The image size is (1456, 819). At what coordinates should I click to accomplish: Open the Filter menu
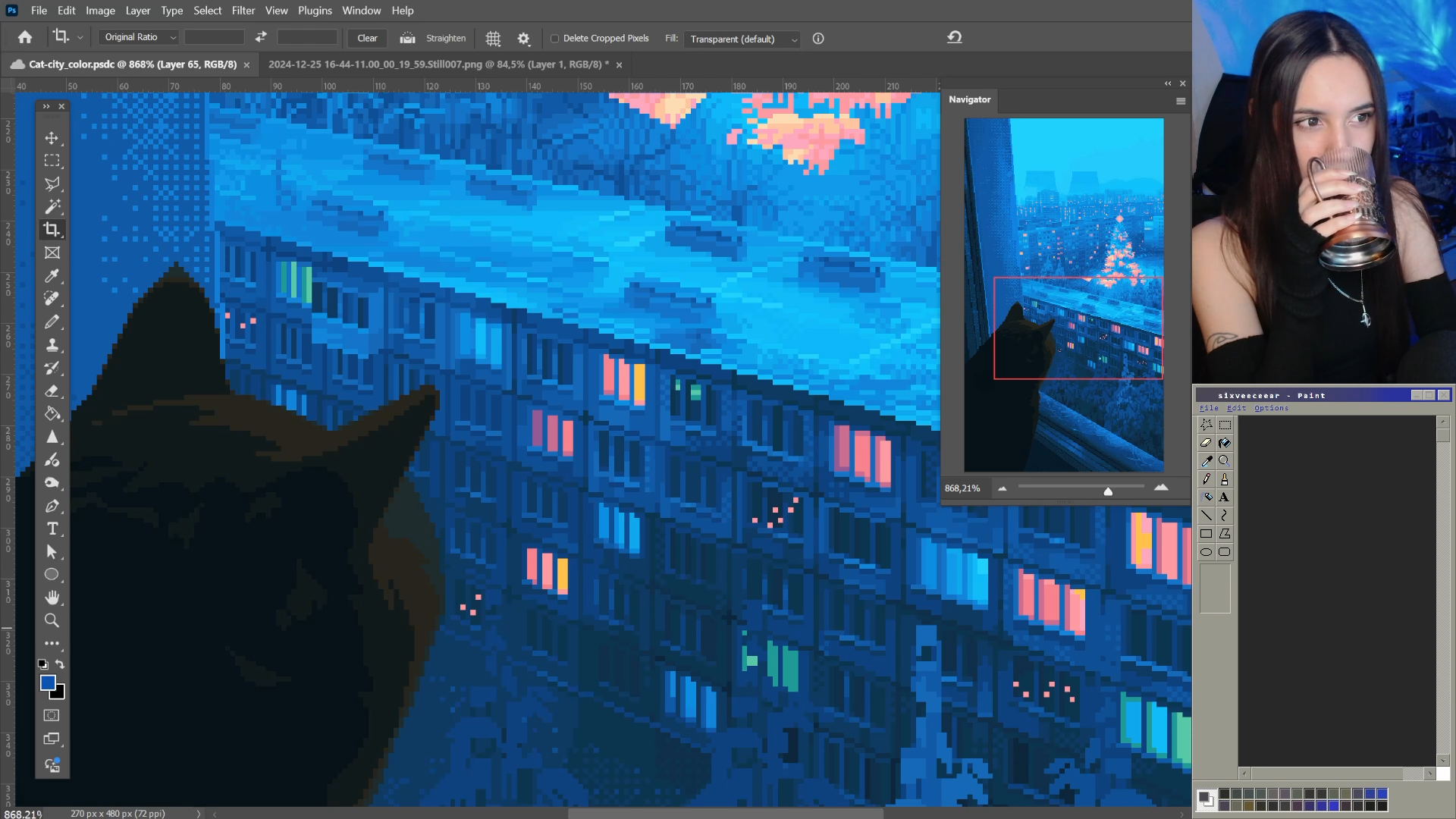point(243,11)
